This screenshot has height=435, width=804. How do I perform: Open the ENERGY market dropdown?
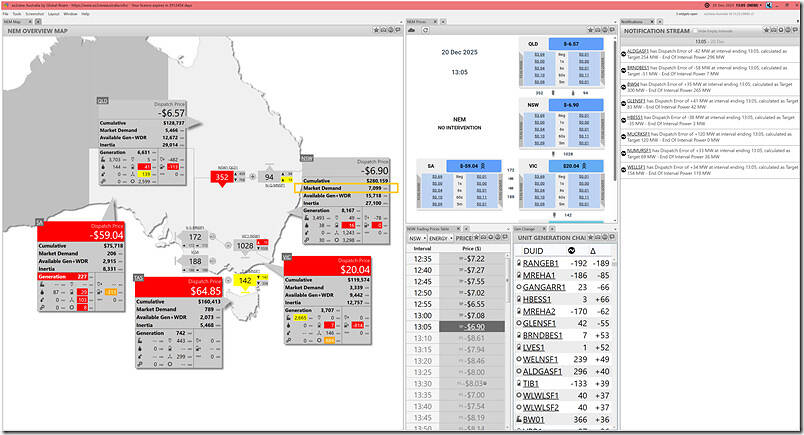(439, 239)
